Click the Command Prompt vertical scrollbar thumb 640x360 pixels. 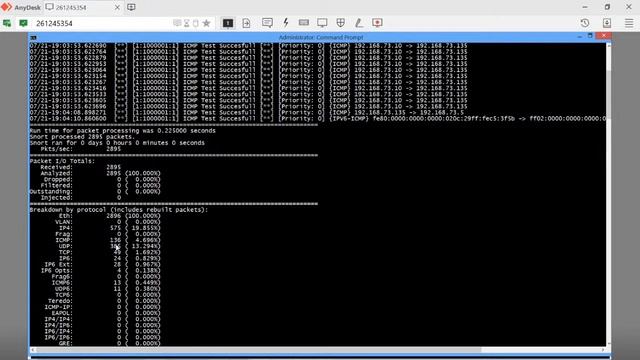tap(609, 94)
